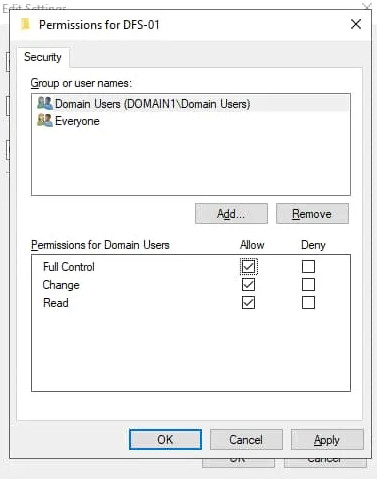Screen dimensions: 377x479
Task: Check the Change Deny checkbox
Action: pyautogui.click(x=308, y=285)
